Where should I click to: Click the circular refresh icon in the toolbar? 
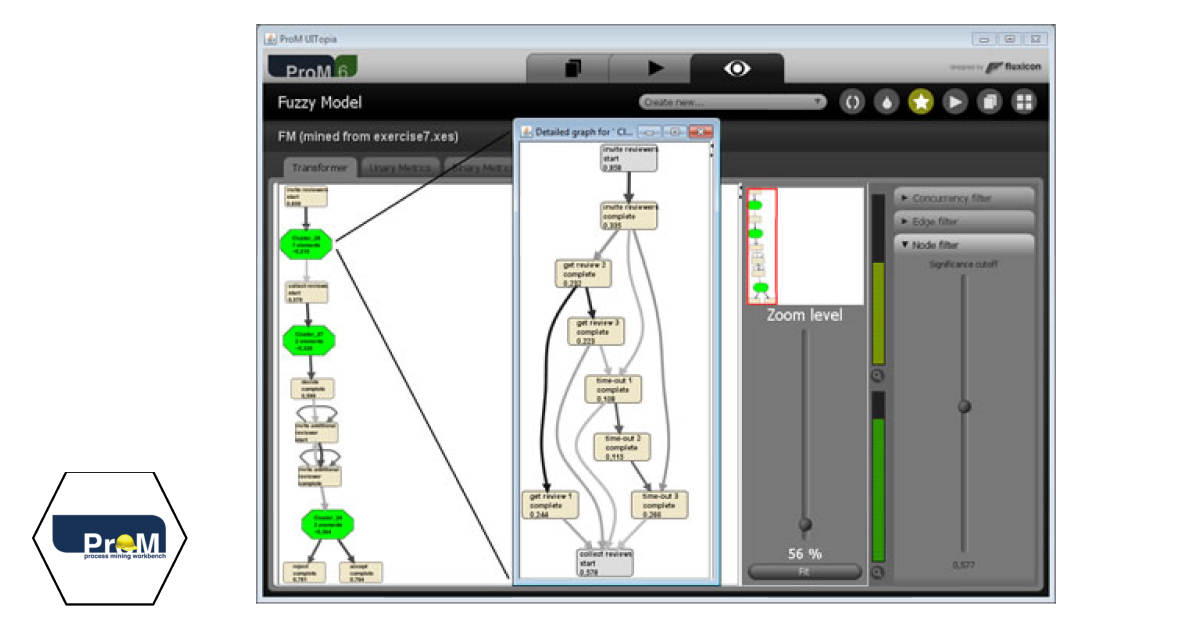[851, 101]
